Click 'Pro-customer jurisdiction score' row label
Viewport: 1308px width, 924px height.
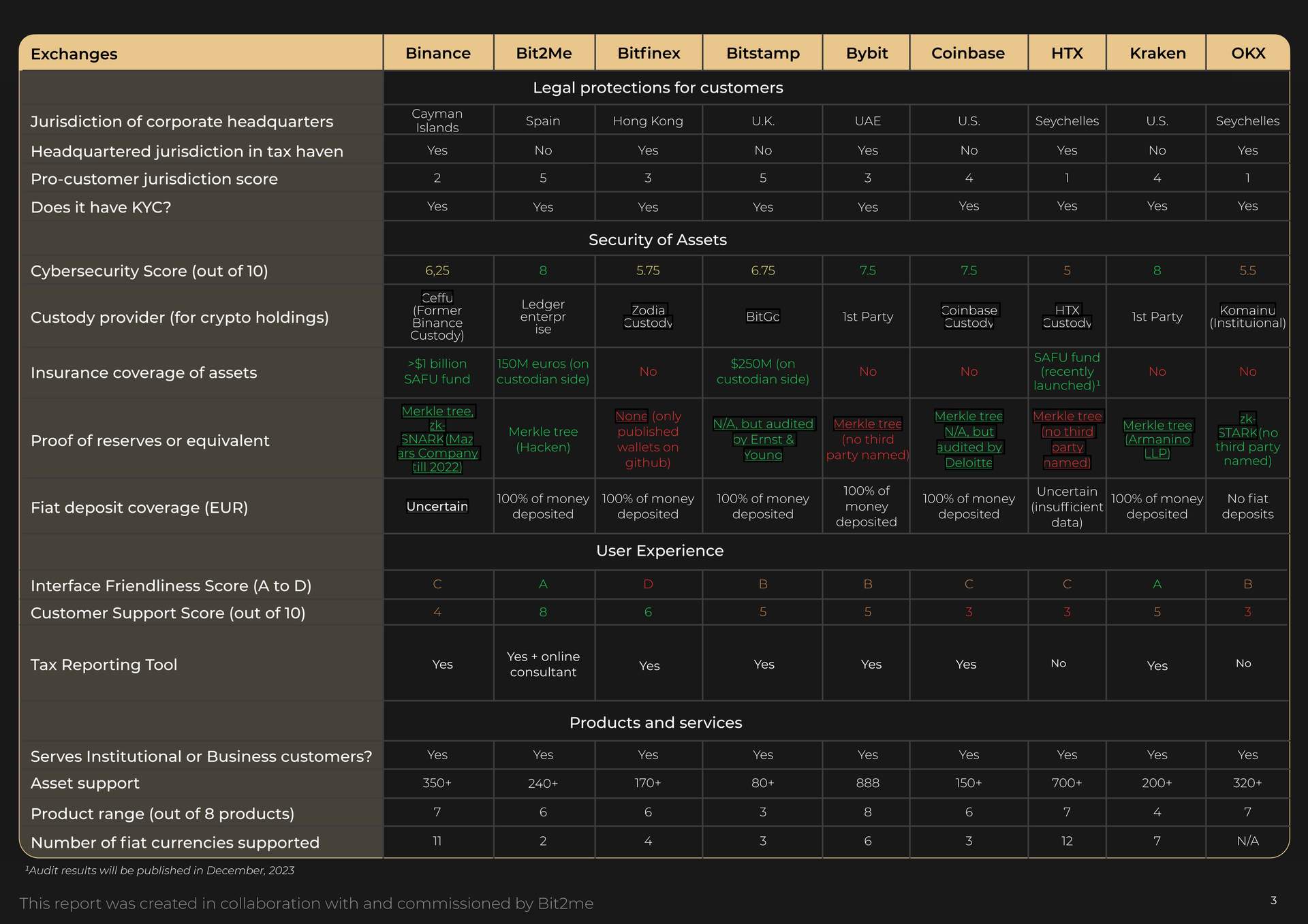154,179
